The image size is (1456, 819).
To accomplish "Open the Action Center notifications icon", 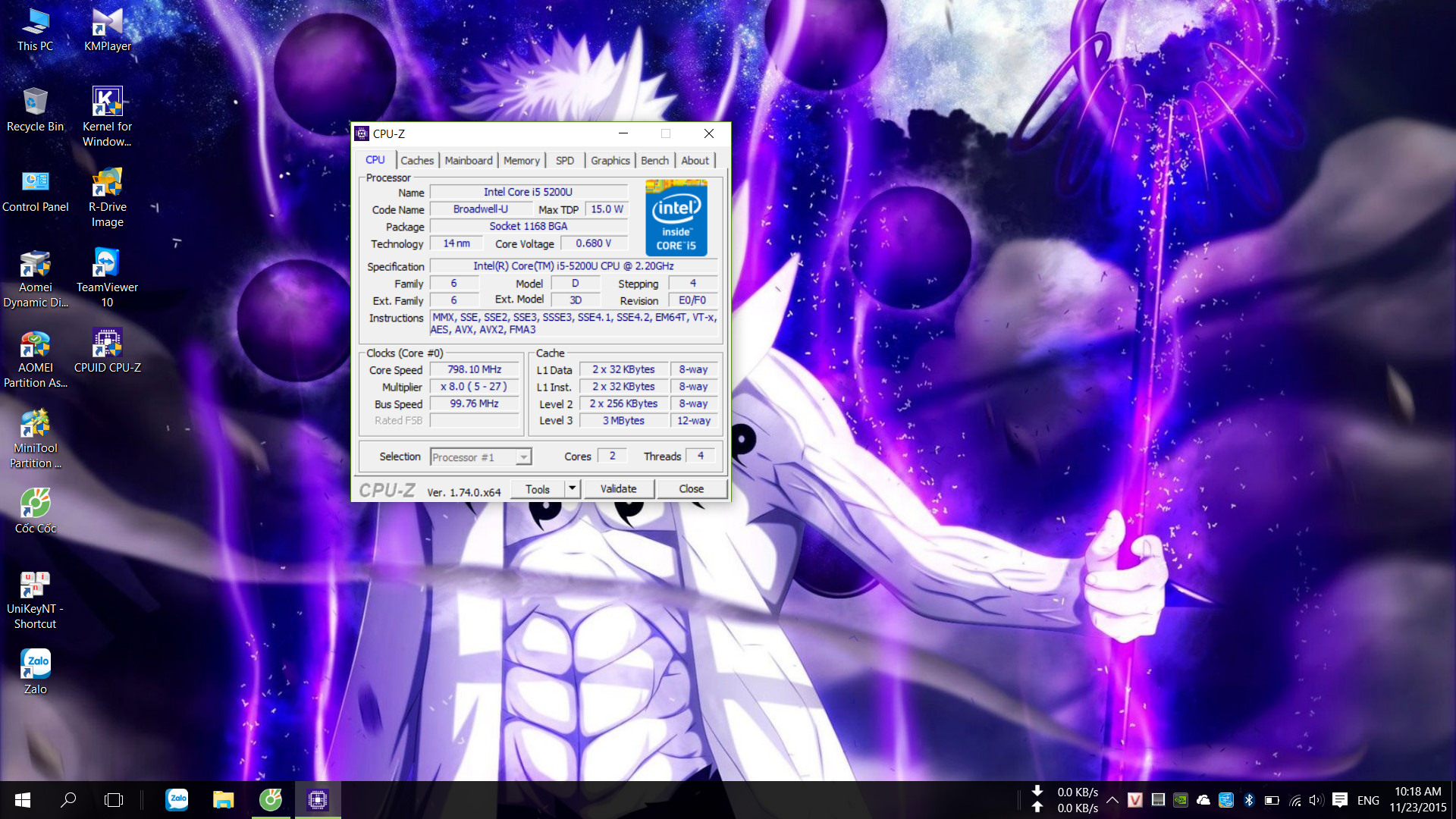I will [1340, 800].
